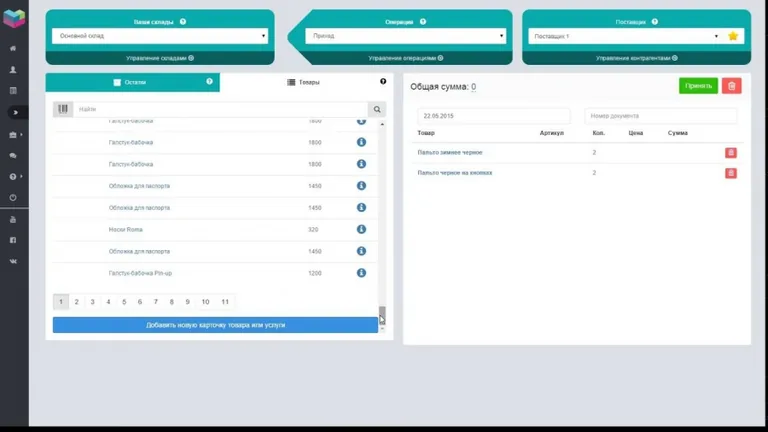Open the user profile sidebar icon
The image size is (768, 432).
(x=13, y=70)
